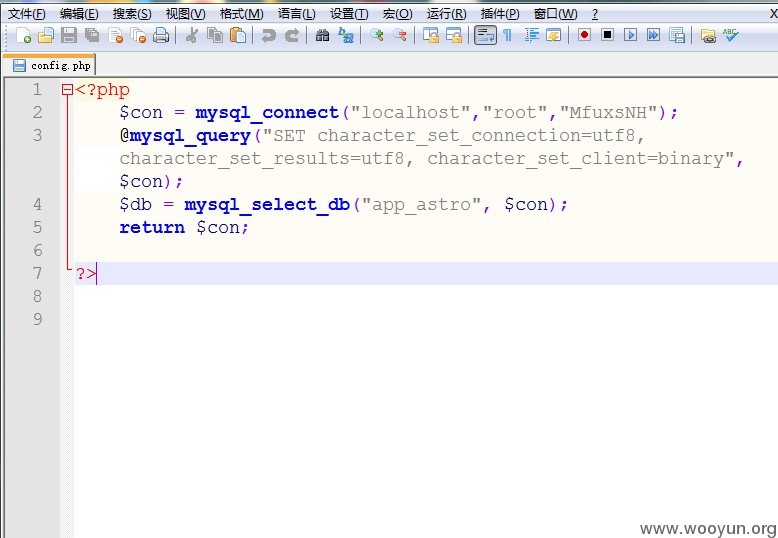Collapse the <?php fold block

[67, 90]
